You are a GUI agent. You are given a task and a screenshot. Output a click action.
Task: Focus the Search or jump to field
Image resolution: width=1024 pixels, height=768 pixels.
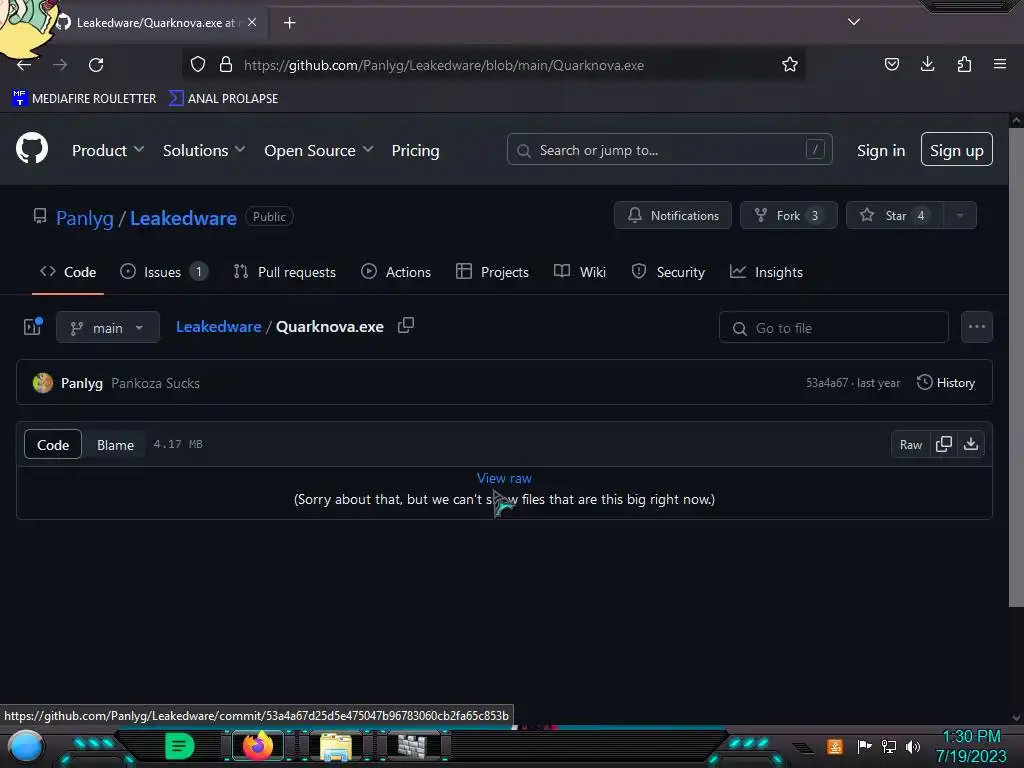[669, 150]
